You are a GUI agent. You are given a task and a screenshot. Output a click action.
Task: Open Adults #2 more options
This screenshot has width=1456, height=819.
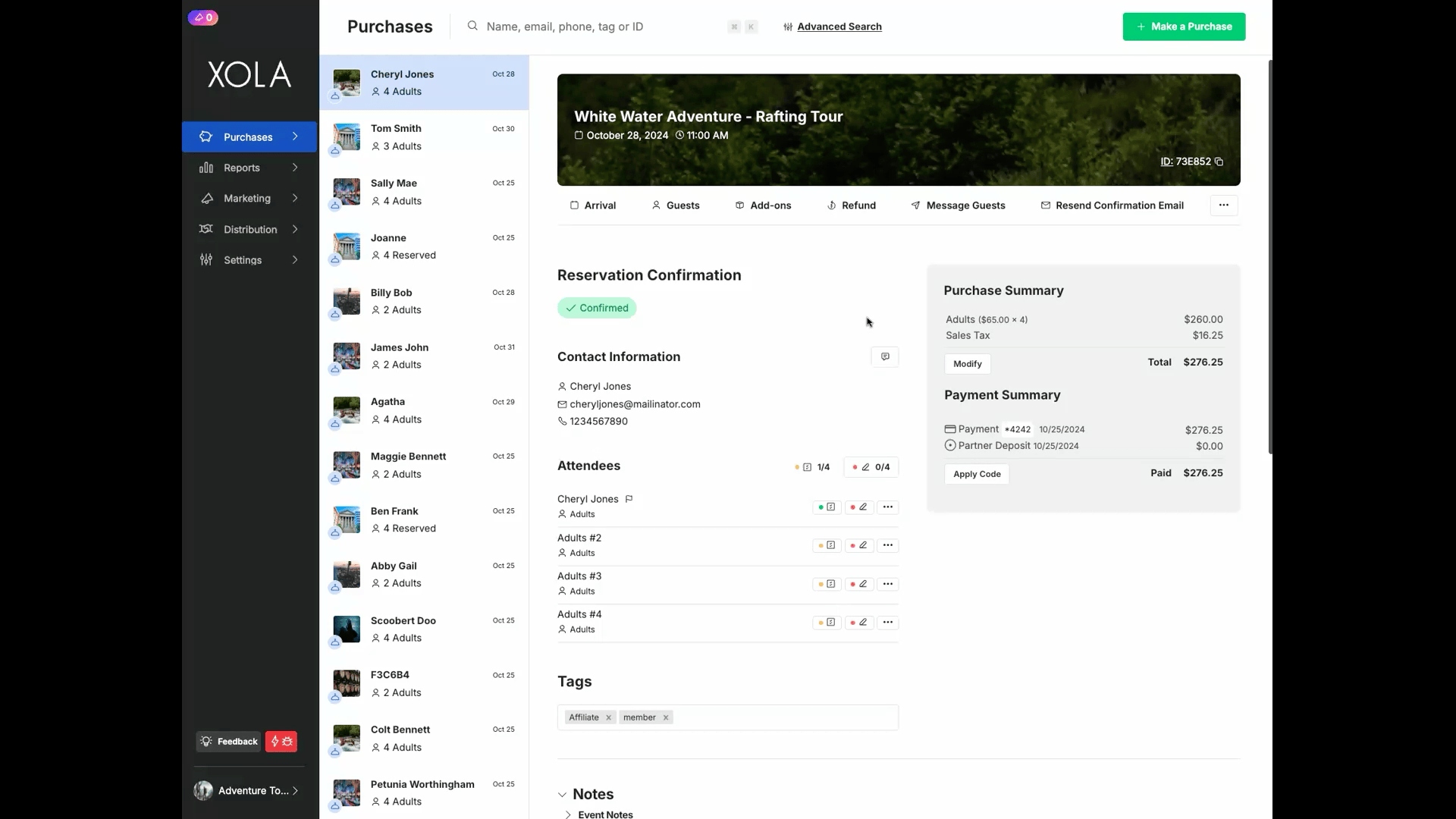point(888,545)
